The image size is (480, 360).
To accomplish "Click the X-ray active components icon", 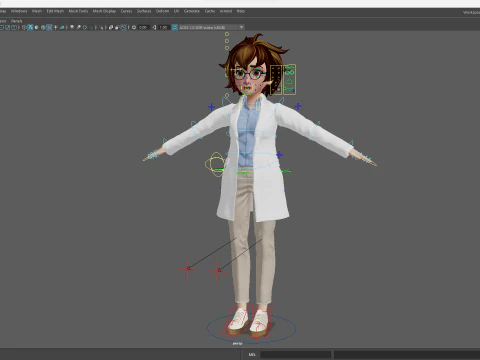I will click(117, 27).
